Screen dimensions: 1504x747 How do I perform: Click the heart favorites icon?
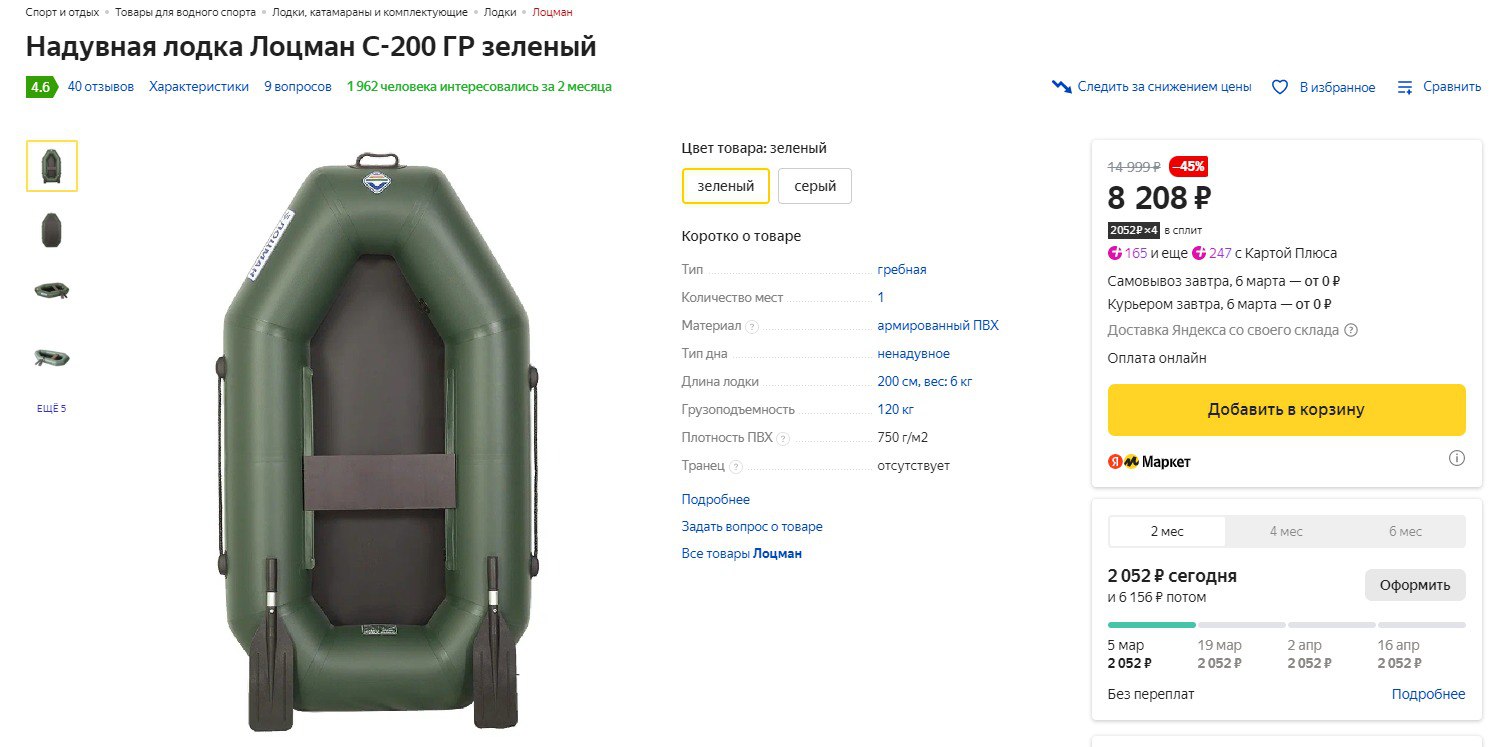point(1279,87)
